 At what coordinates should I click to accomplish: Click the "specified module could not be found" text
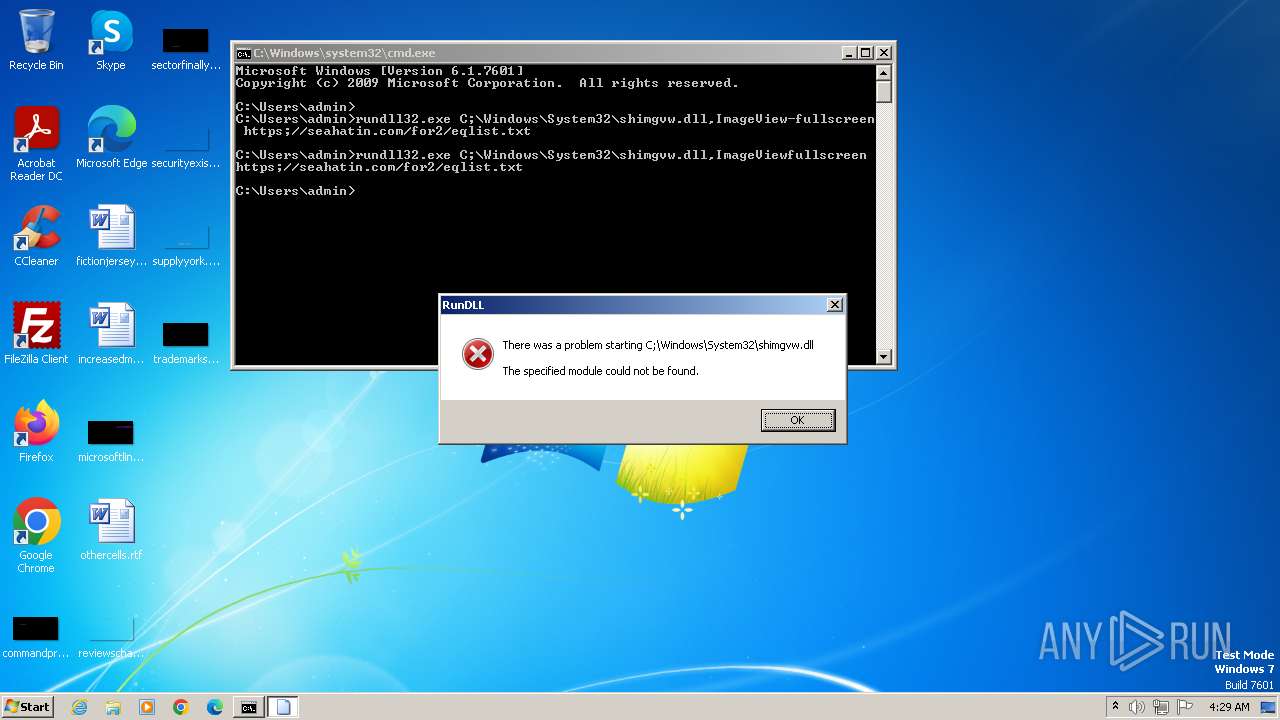(600, 371)
